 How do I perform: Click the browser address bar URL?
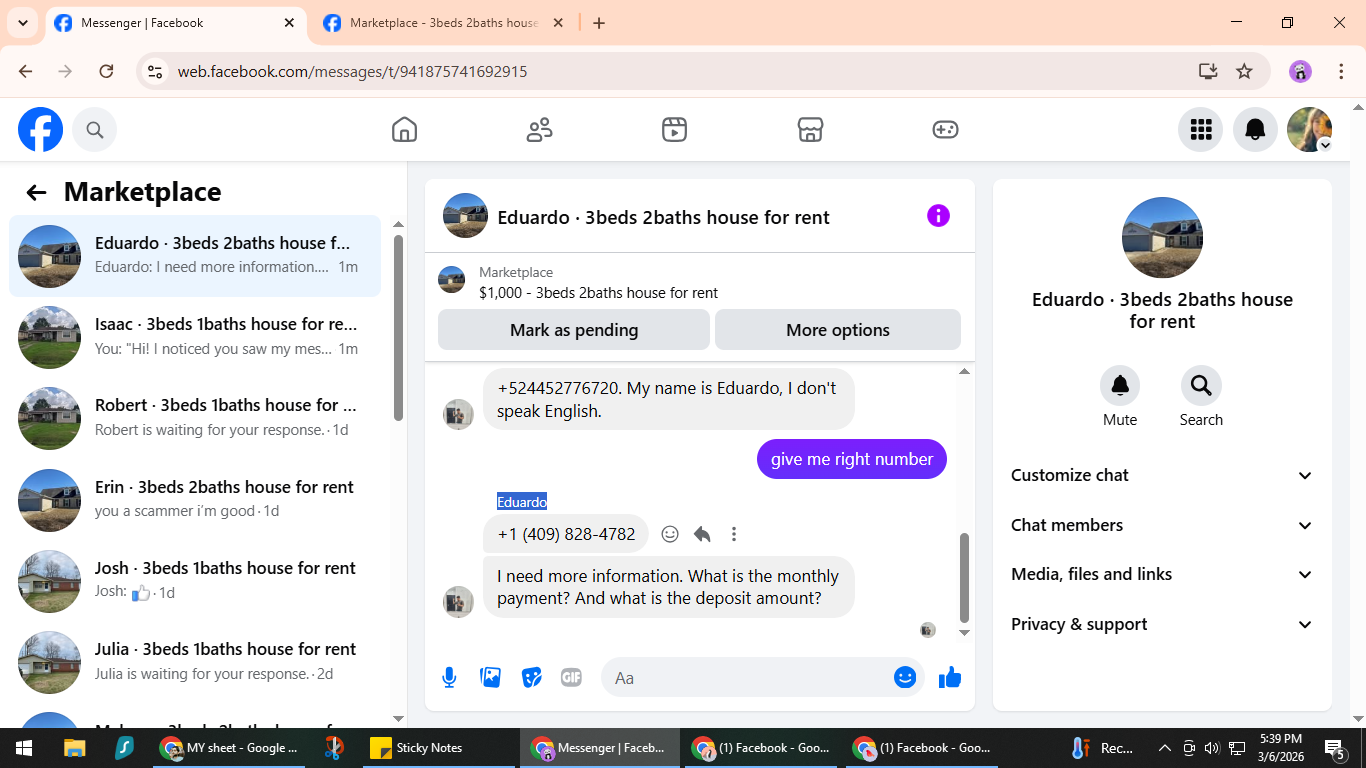click(x=352, y=72)
